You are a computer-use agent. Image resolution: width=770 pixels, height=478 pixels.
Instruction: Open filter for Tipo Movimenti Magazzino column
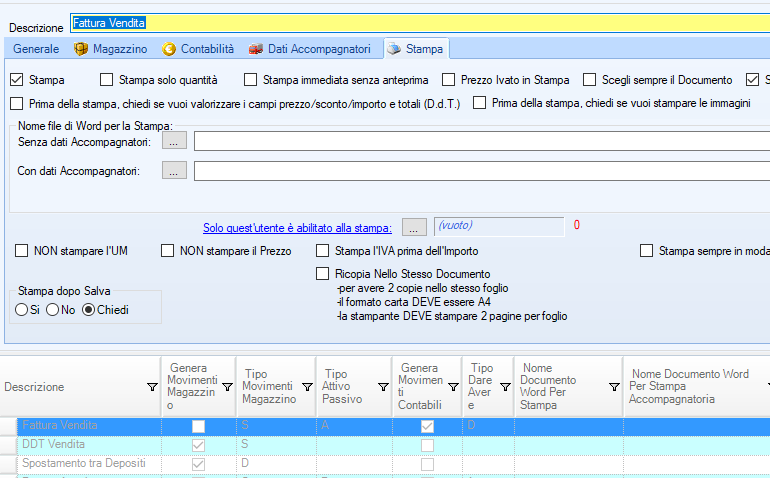[x=305, y=387]
